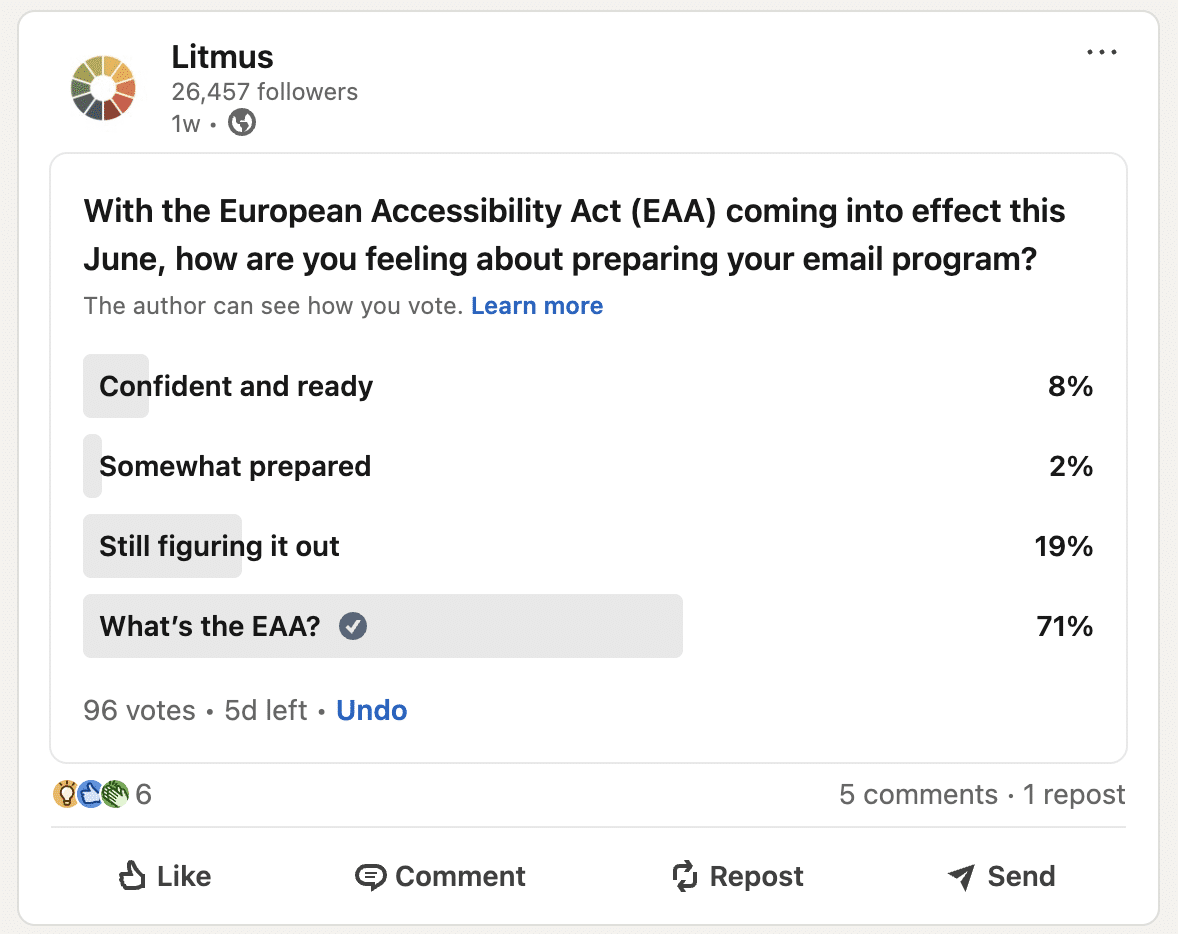Click the clapping hands reaction icon
This screenshot has width=1178, height=934.
click(x=115, y=794)
